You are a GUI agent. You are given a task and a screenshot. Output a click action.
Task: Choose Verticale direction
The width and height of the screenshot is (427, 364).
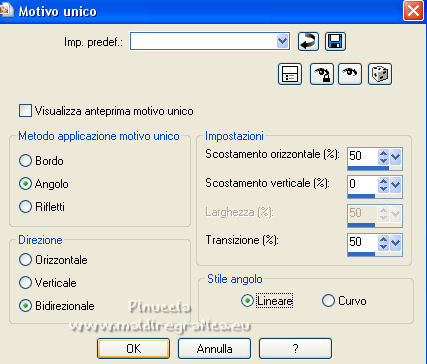click(25, 283)
